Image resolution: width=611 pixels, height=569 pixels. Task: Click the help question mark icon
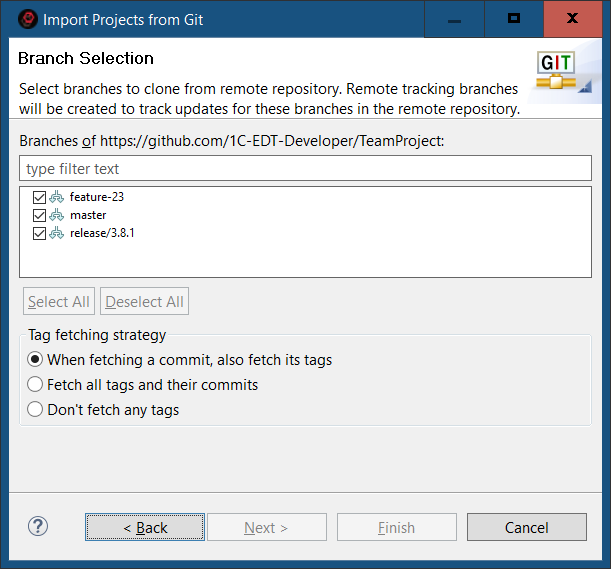(x=38, y=526)
